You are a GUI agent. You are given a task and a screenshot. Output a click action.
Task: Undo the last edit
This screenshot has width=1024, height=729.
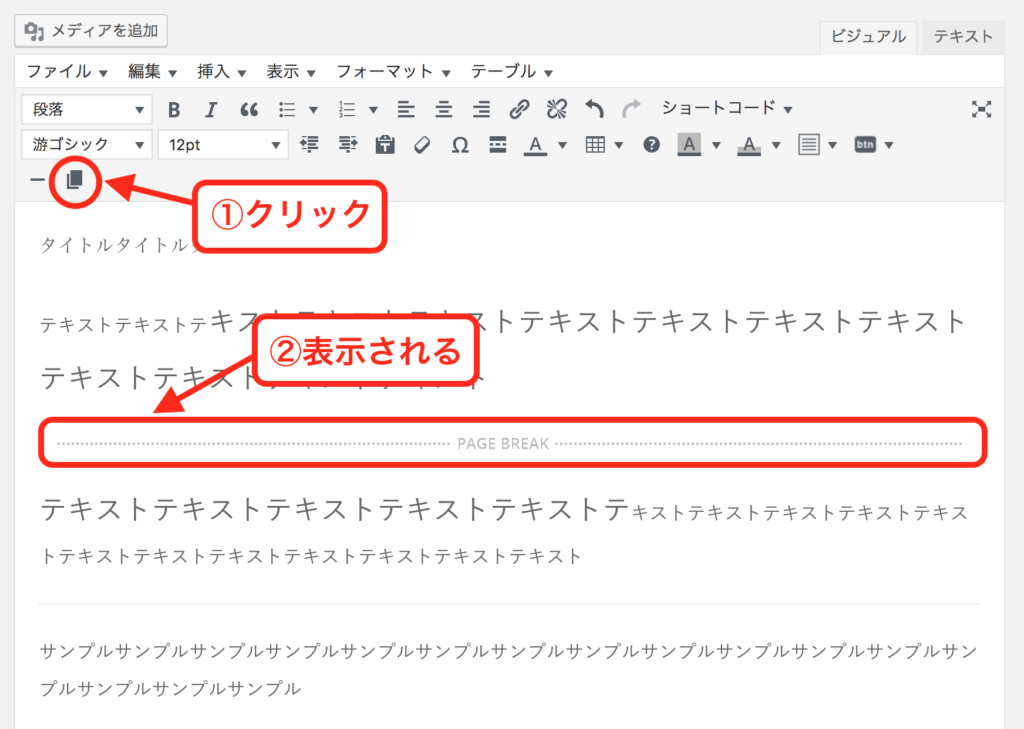[594, 109]
